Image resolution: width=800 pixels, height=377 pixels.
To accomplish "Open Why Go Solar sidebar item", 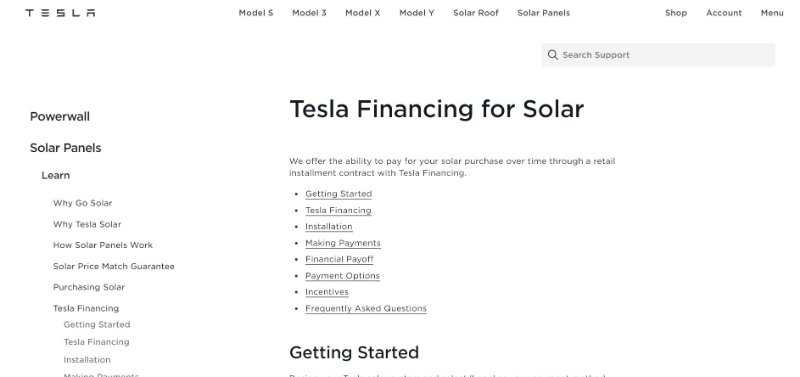I will [82, 203].
